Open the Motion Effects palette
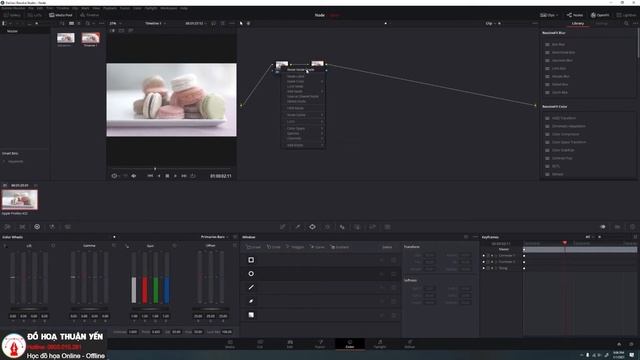Image resolution: width=640 pixels, height=360 pixels. tap(67, 227)
